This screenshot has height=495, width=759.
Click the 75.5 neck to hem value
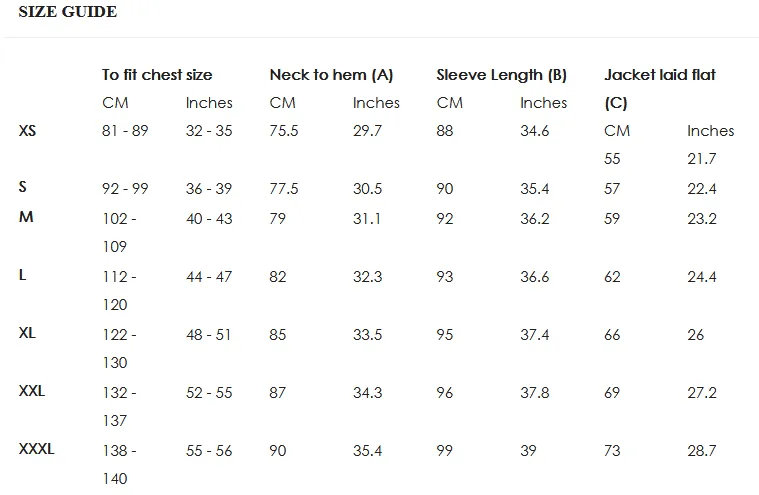284,131
